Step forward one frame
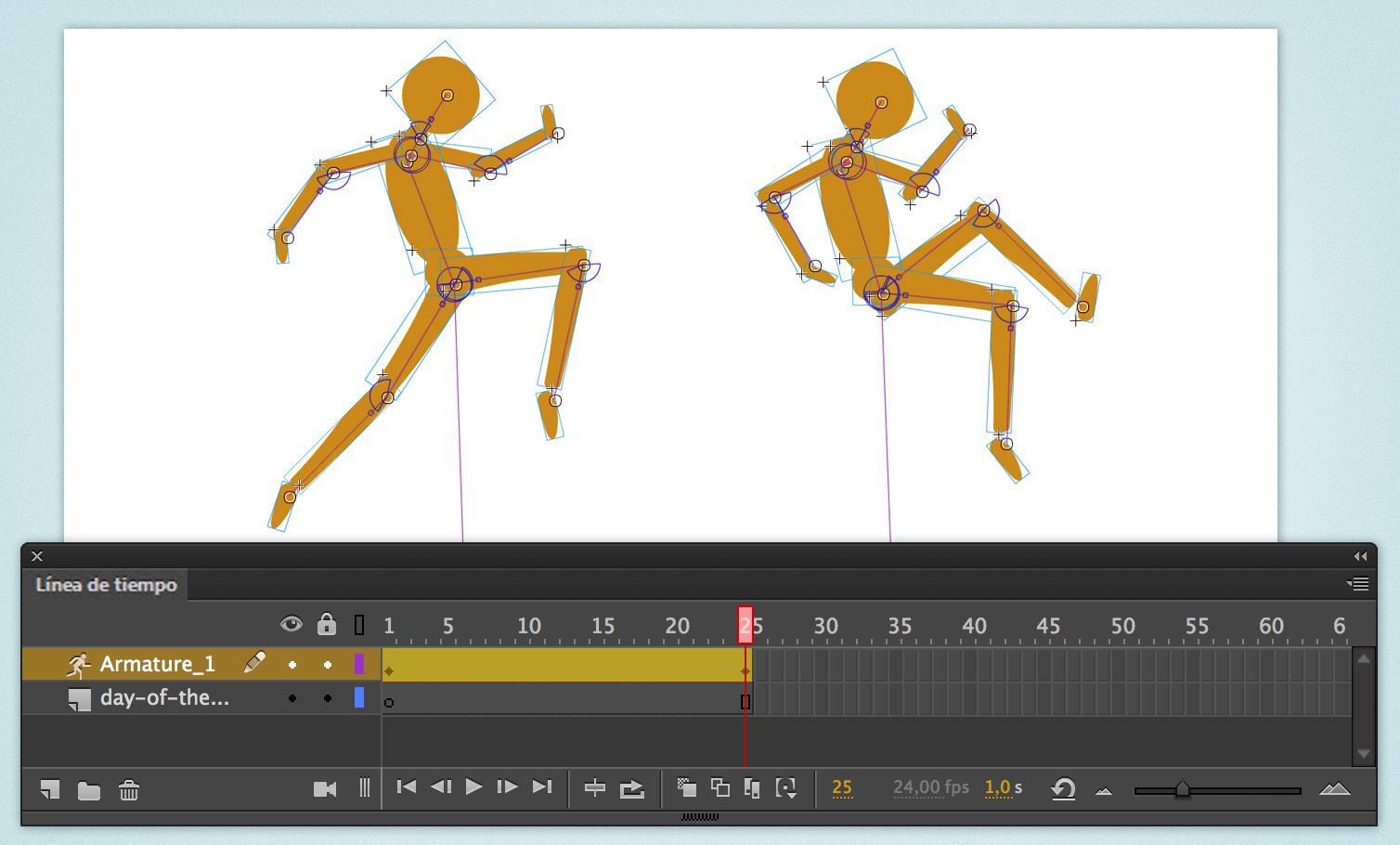Viewport: 1400px width, 845px height. 507,787
